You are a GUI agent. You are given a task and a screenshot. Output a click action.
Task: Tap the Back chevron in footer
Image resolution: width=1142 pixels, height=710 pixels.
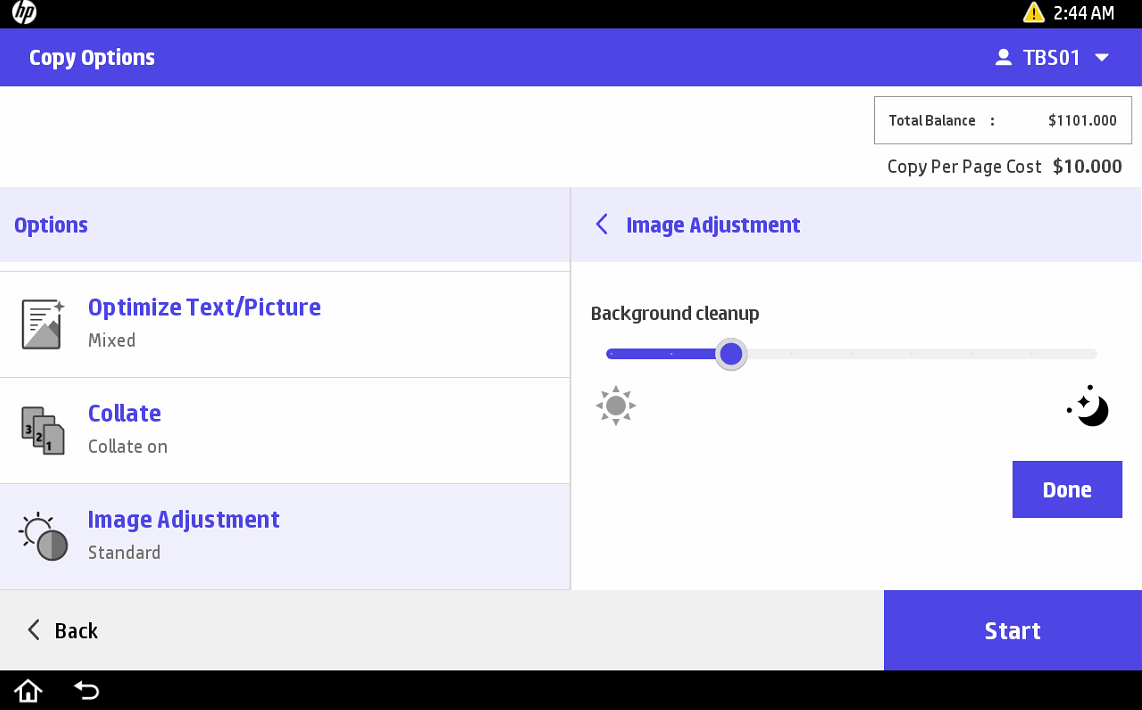click(x=34, y=630)
